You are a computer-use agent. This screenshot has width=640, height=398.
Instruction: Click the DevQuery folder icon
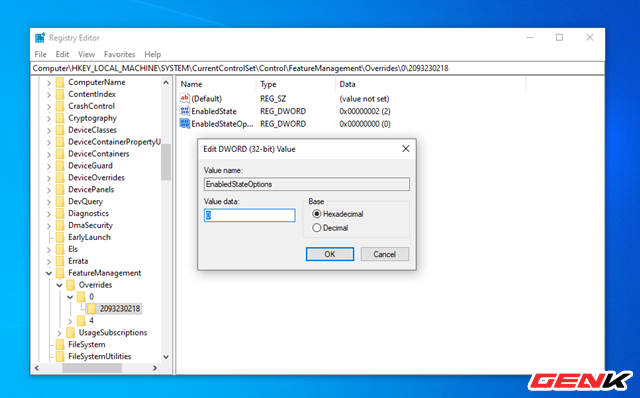coord(60,202)
